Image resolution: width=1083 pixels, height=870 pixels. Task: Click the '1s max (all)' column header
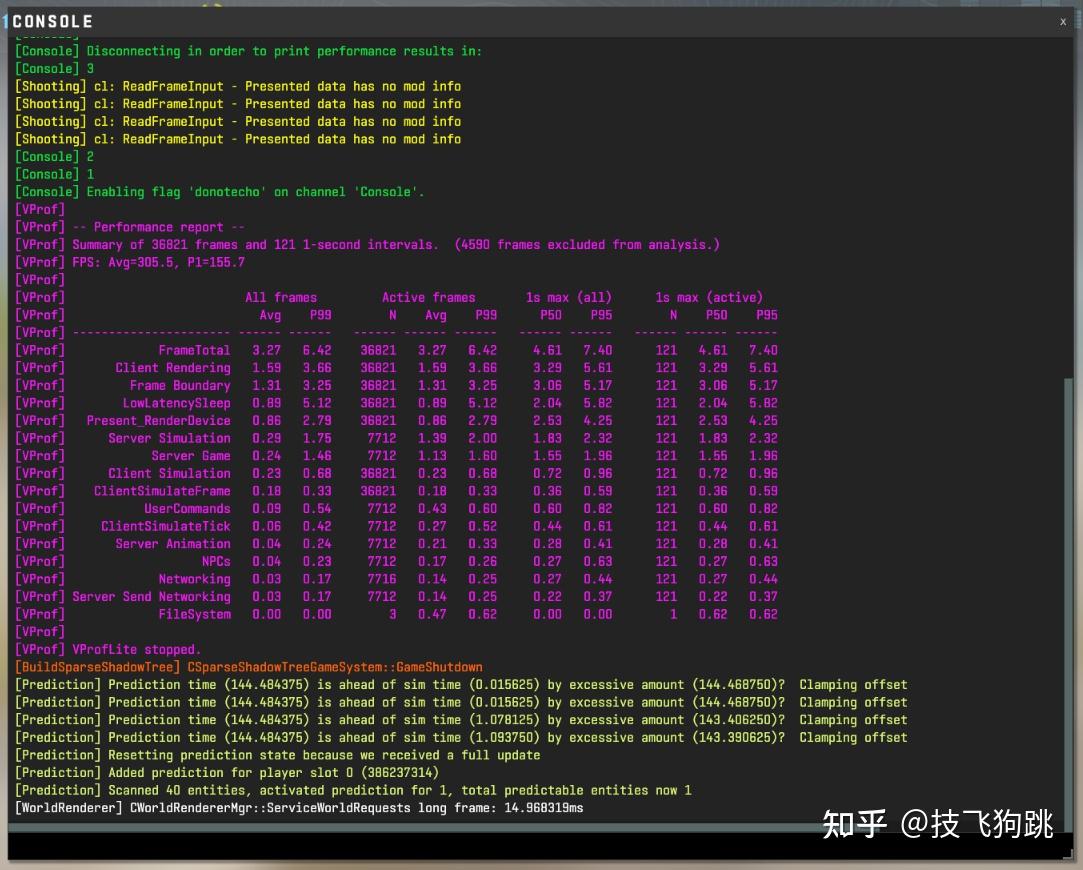(x=568, y=298)
